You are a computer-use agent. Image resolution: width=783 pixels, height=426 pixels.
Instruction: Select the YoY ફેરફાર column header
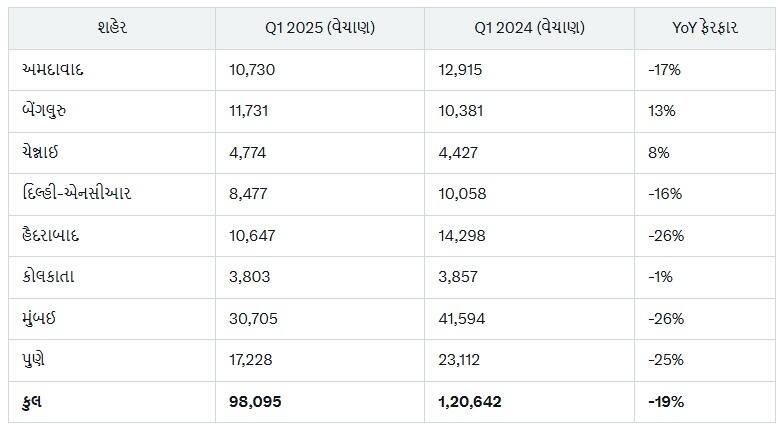point(705,28)
